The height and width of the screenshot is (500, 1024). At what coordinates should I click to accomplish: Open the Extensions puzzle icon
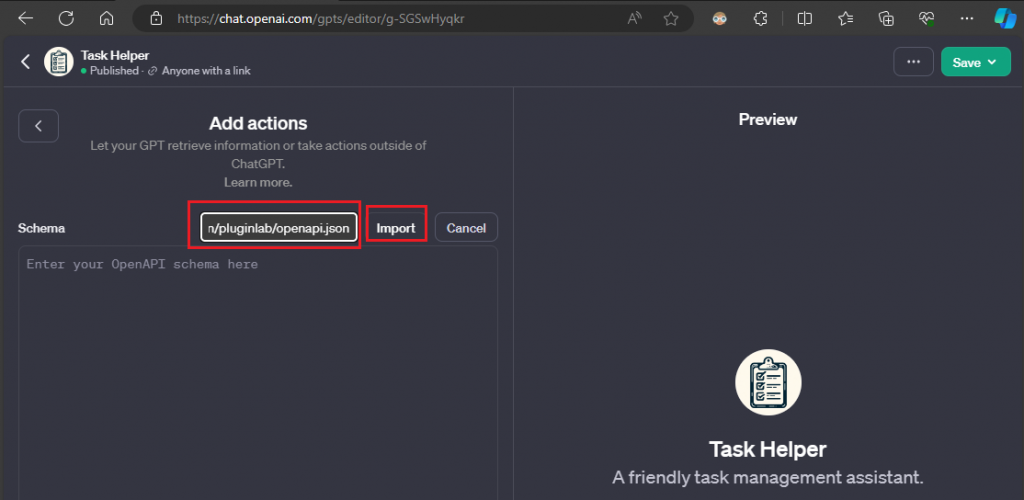coord(760,18)
